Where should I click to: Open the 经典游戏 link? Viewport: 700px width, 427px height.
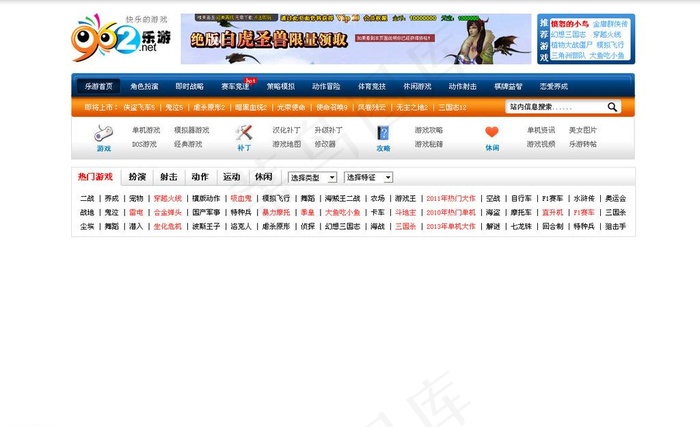click(188, 144)
